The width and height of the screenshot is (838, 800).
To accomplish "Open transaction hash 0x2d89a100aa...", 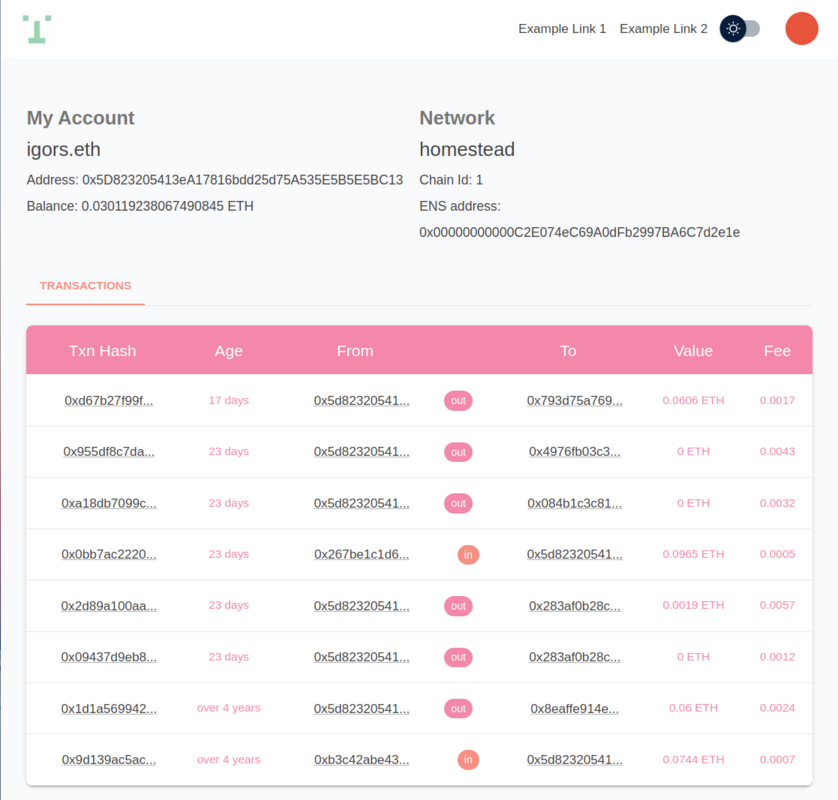I will click(x=108, y=605).
